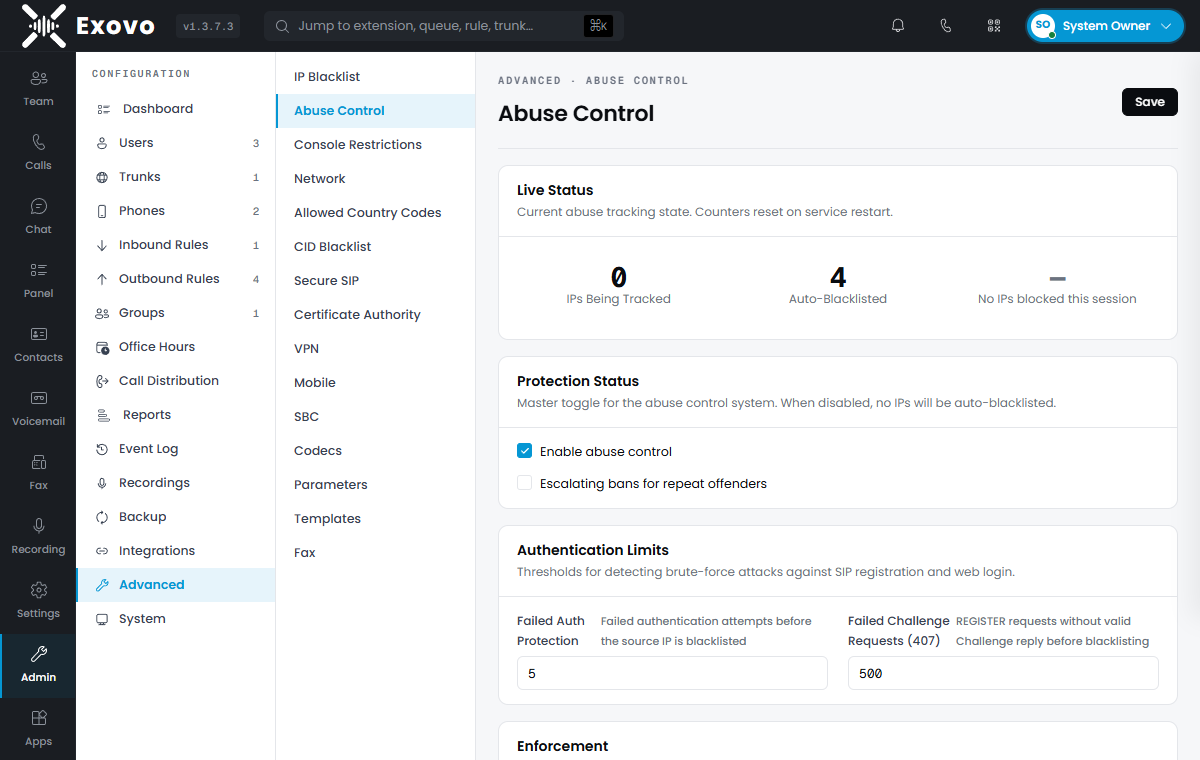This screenshot has height=760, width=1200.
Task: Select Advanced in the Configuration menu
Action: [x=176, y=585]
